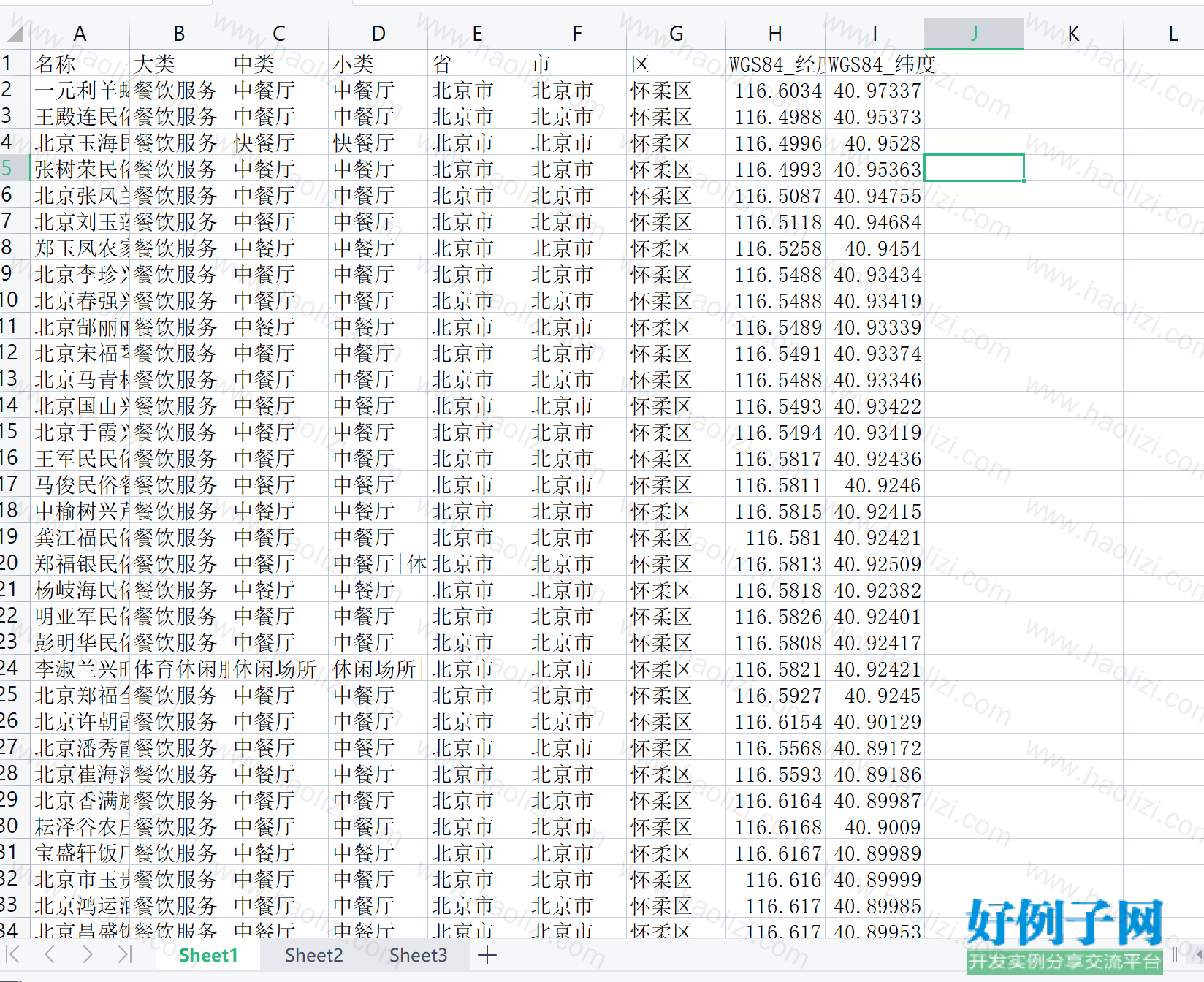
Task: Click cell with latitude 40.92509
Action: [x=875, y=563]
